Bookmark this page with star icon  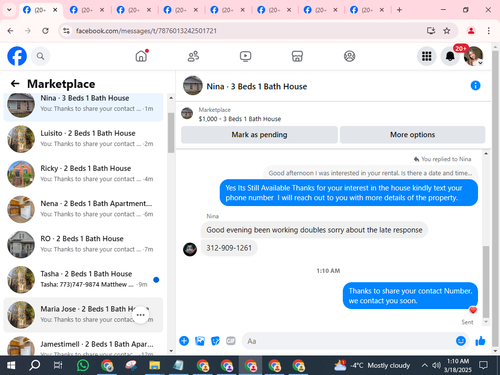[447, 31]
